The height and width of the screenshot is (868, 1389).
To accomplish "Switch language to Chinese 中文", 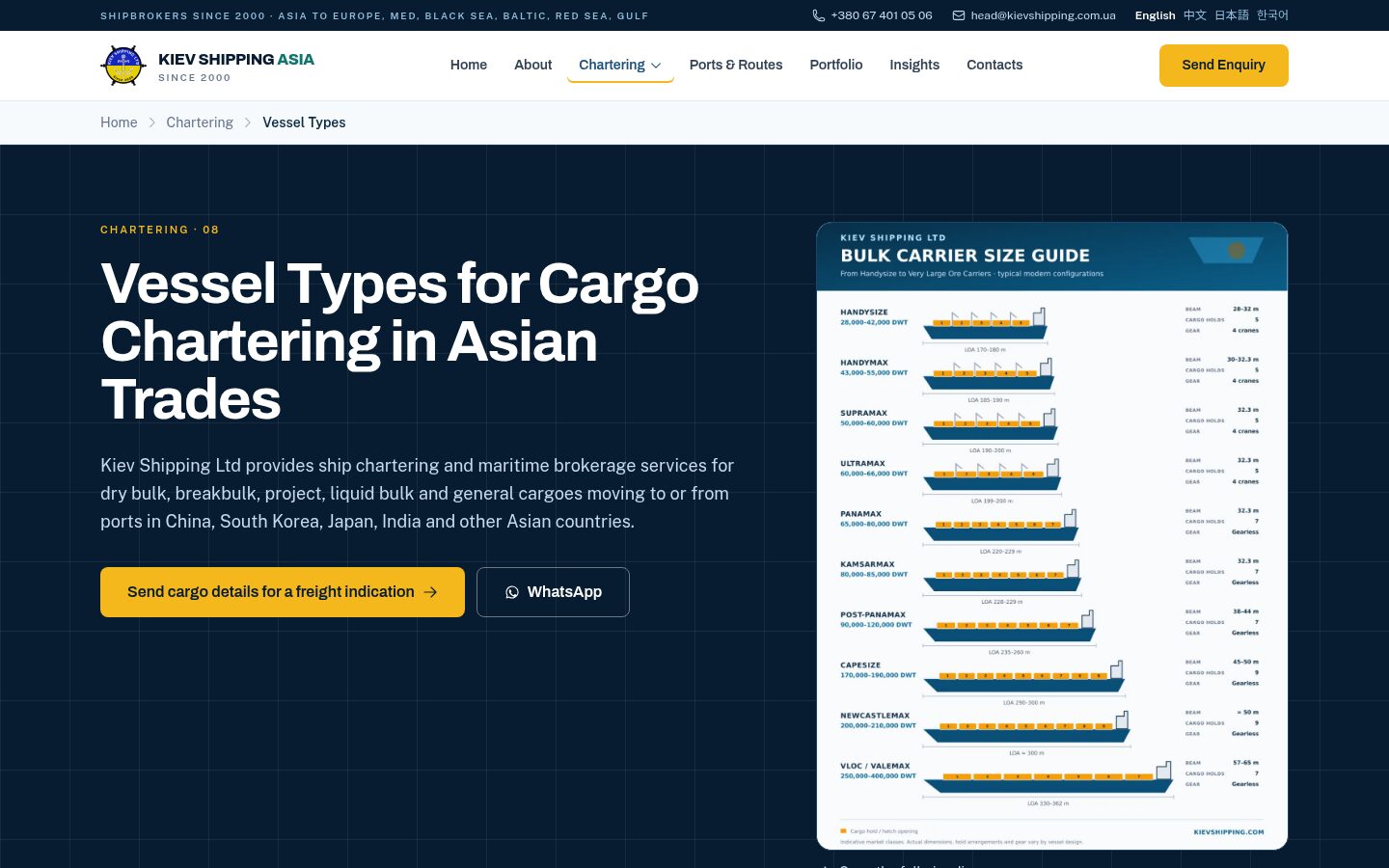I will point(1195,15).
